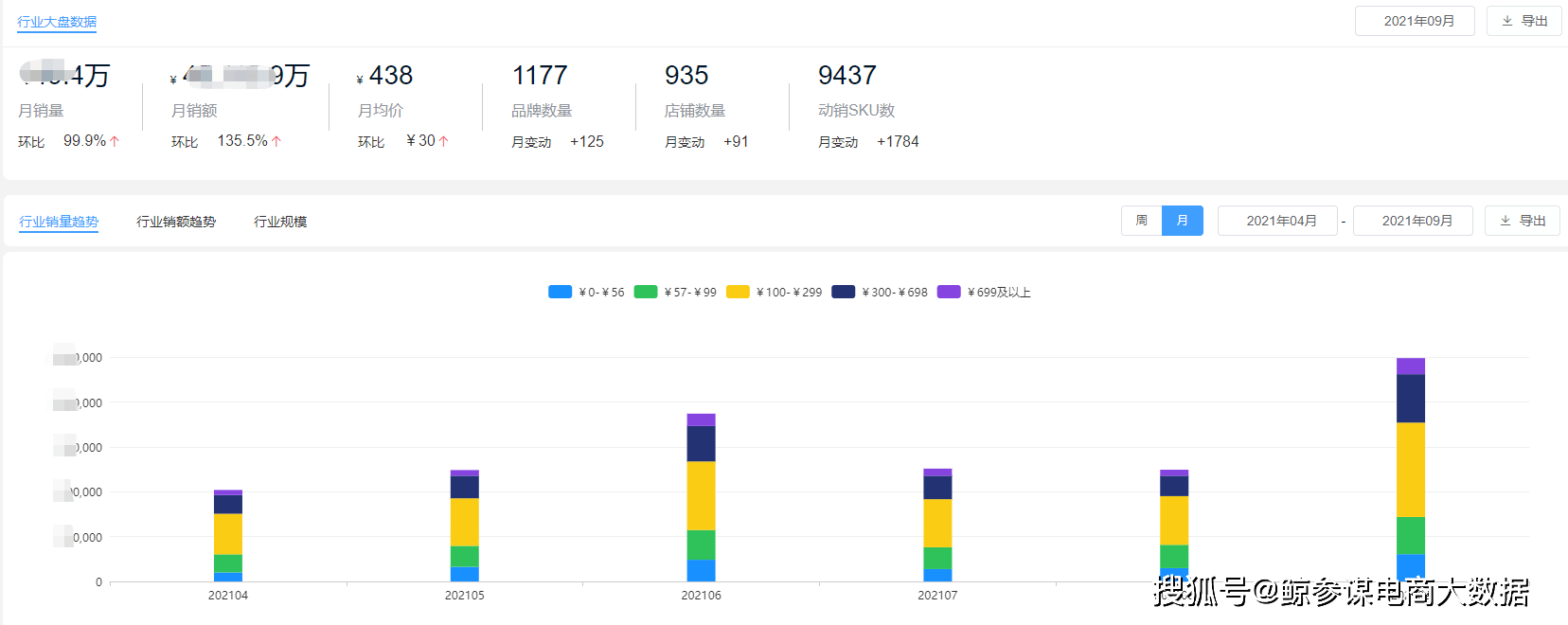Click the 202106 stacked bar's yellow segment
Viewport: 1568px width, 625px height.
701,495
